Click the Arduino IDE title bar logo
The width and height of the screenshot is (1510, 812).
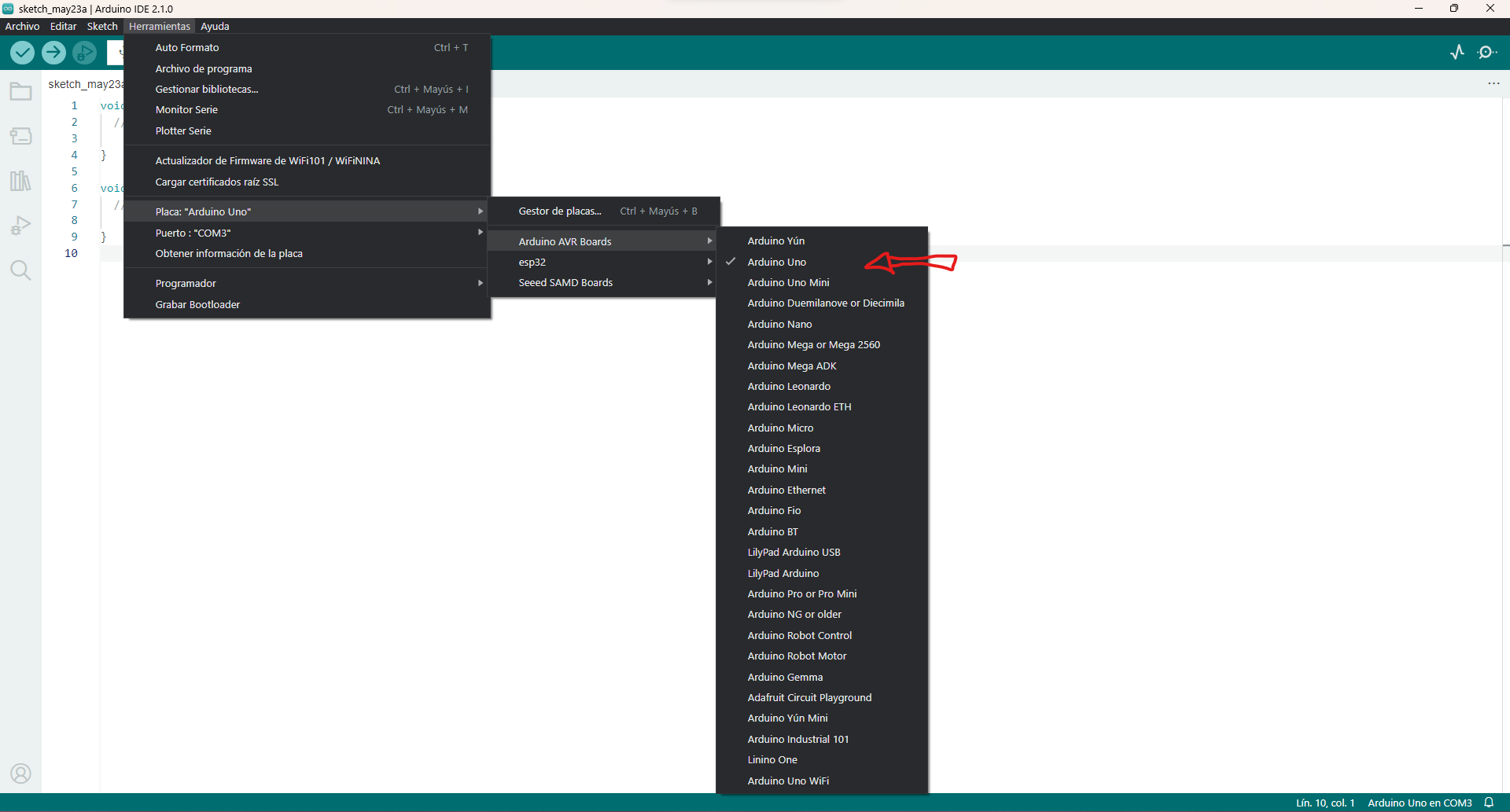click(x=8, y=9)
